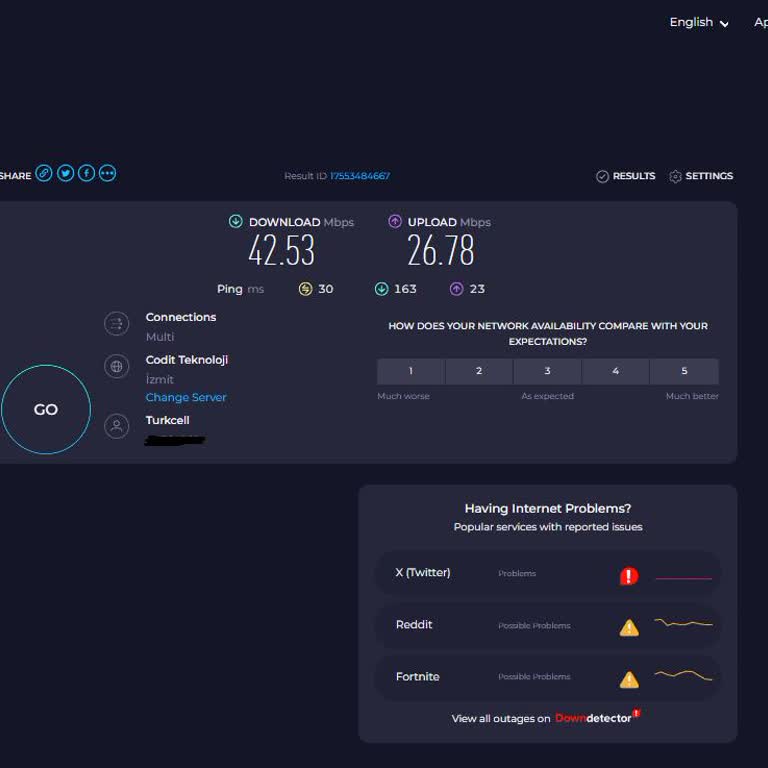
Task: Click the upload ping icon showing 23
Action: [456, 289]
